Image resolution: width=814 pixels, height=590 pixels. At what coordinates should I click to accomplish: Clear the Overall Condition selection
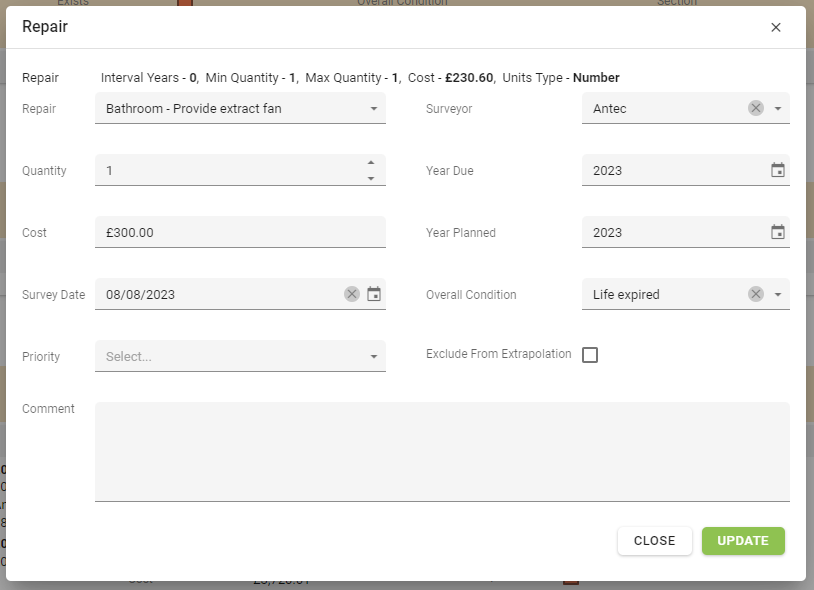(x=756, y=294)
